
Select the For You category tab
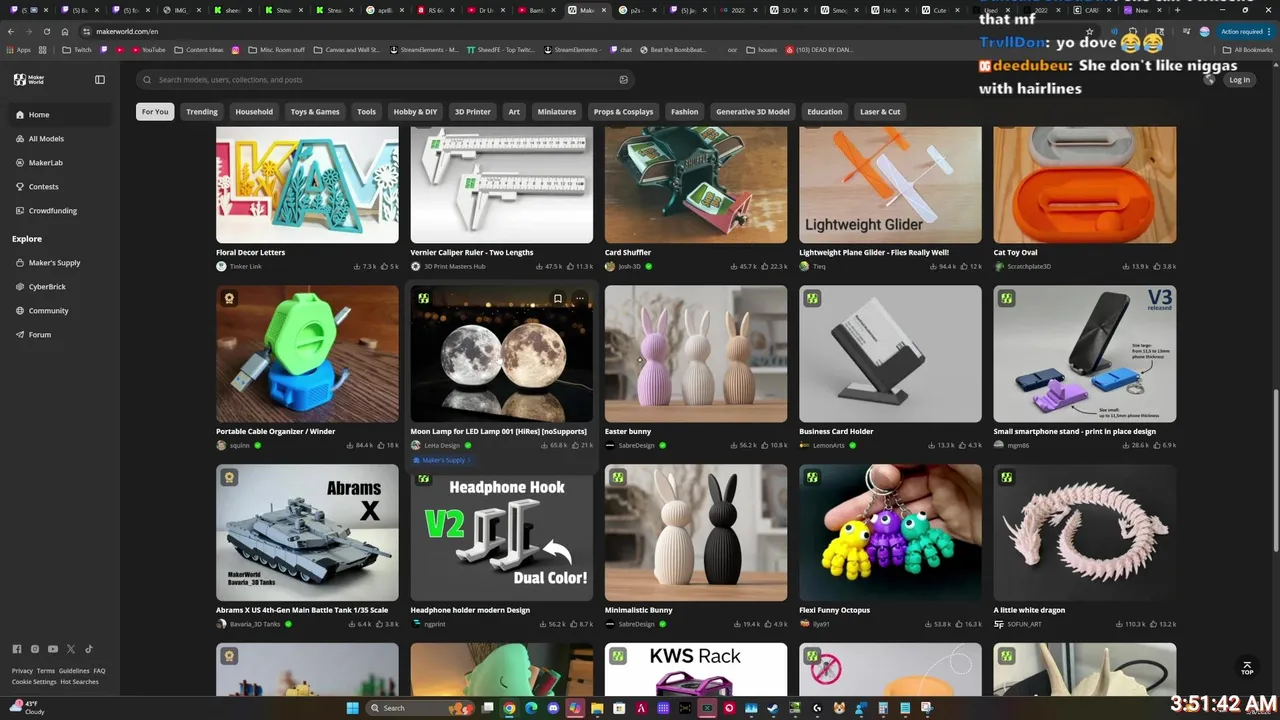click(x=155, y=112)
